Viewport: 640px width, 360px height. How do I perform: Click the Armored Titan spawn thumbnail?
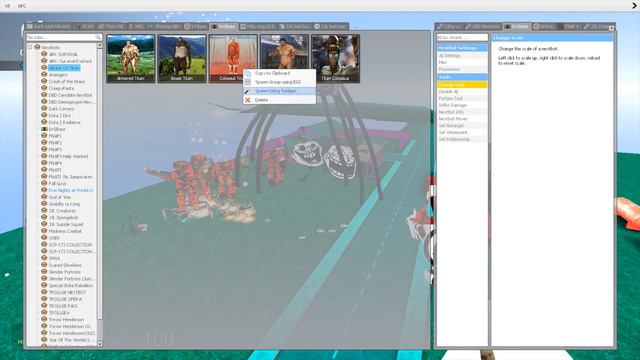tap(131, 58)
